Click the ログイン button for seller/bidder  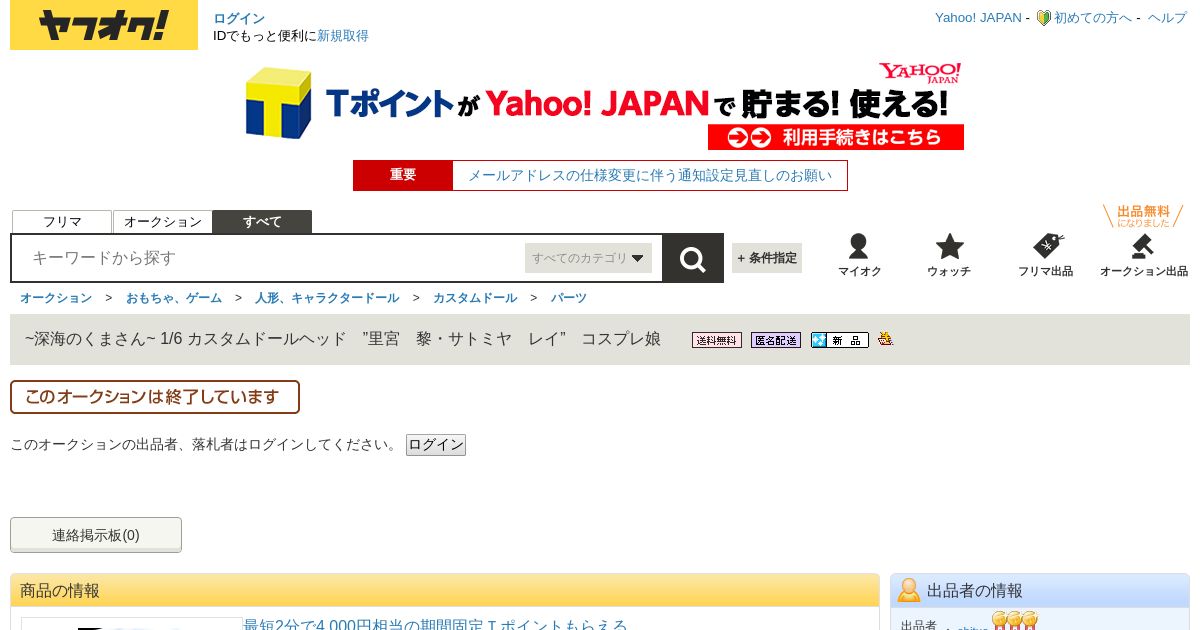tap(436, 445)
